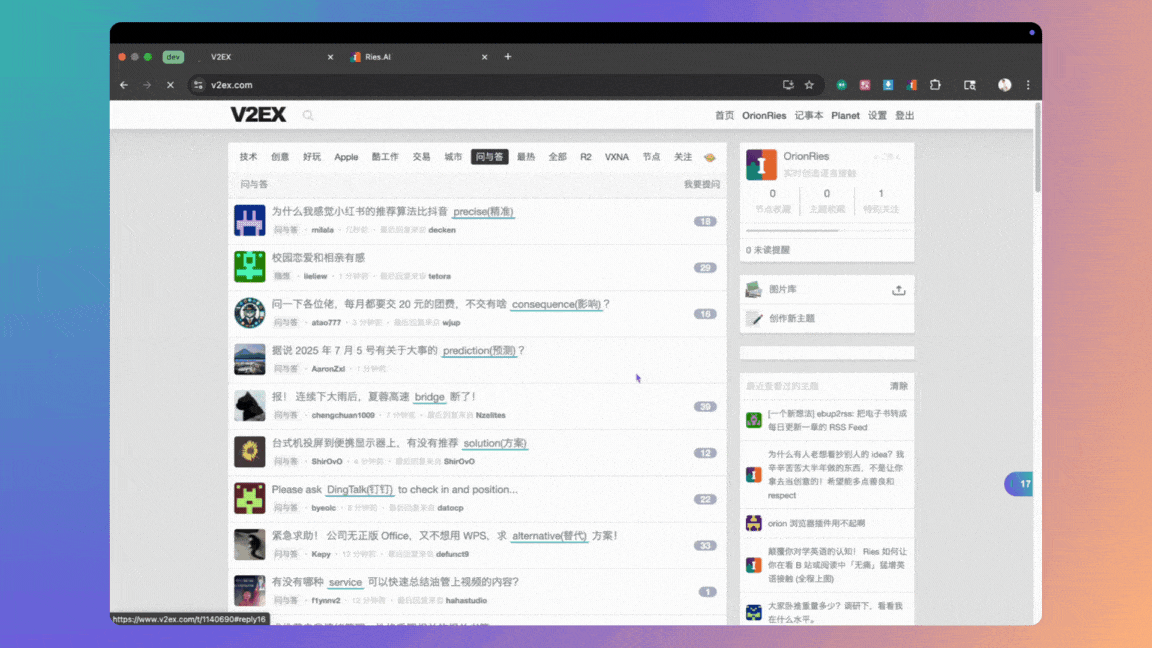The height and width of the screenshot is (648, 1152).
Task: Click the address bar showing v2ex.com
Action: (480, 85)
